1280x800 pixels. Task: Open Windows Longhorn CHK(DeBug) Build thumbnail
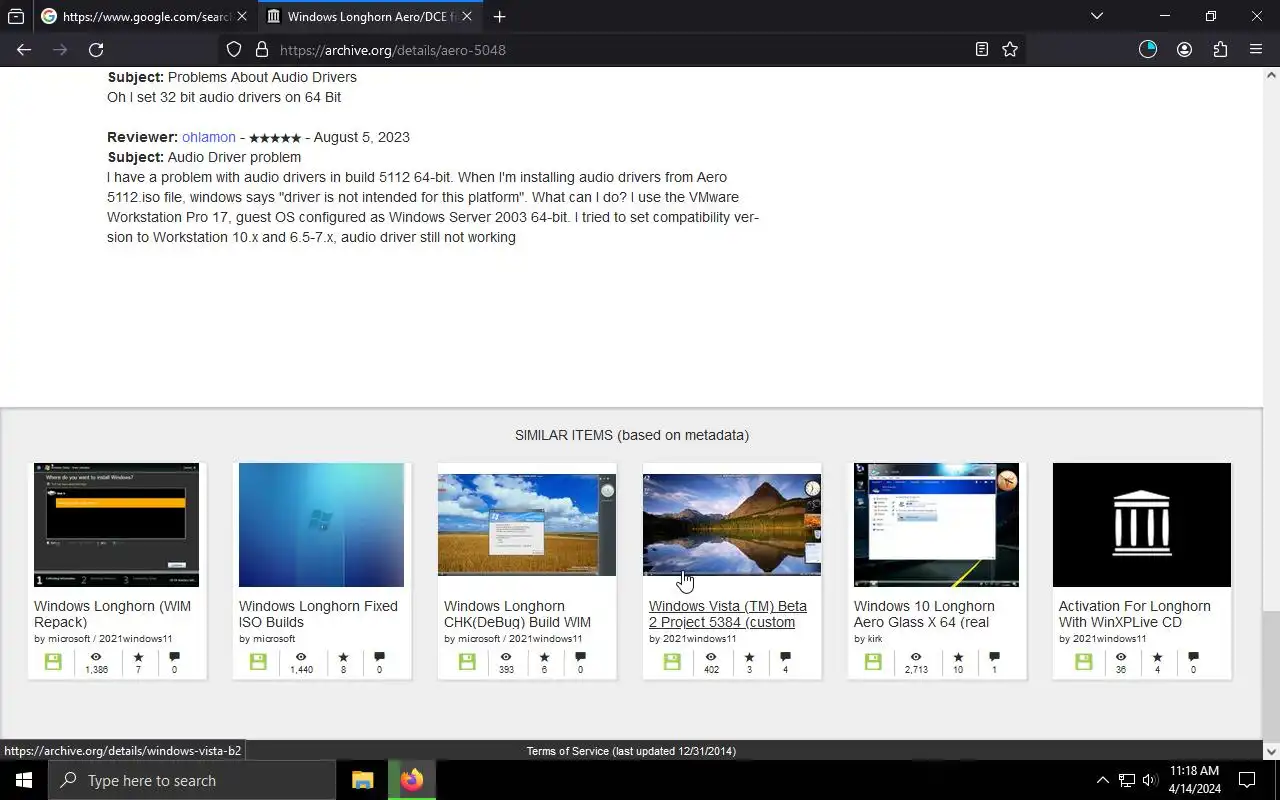527,525
